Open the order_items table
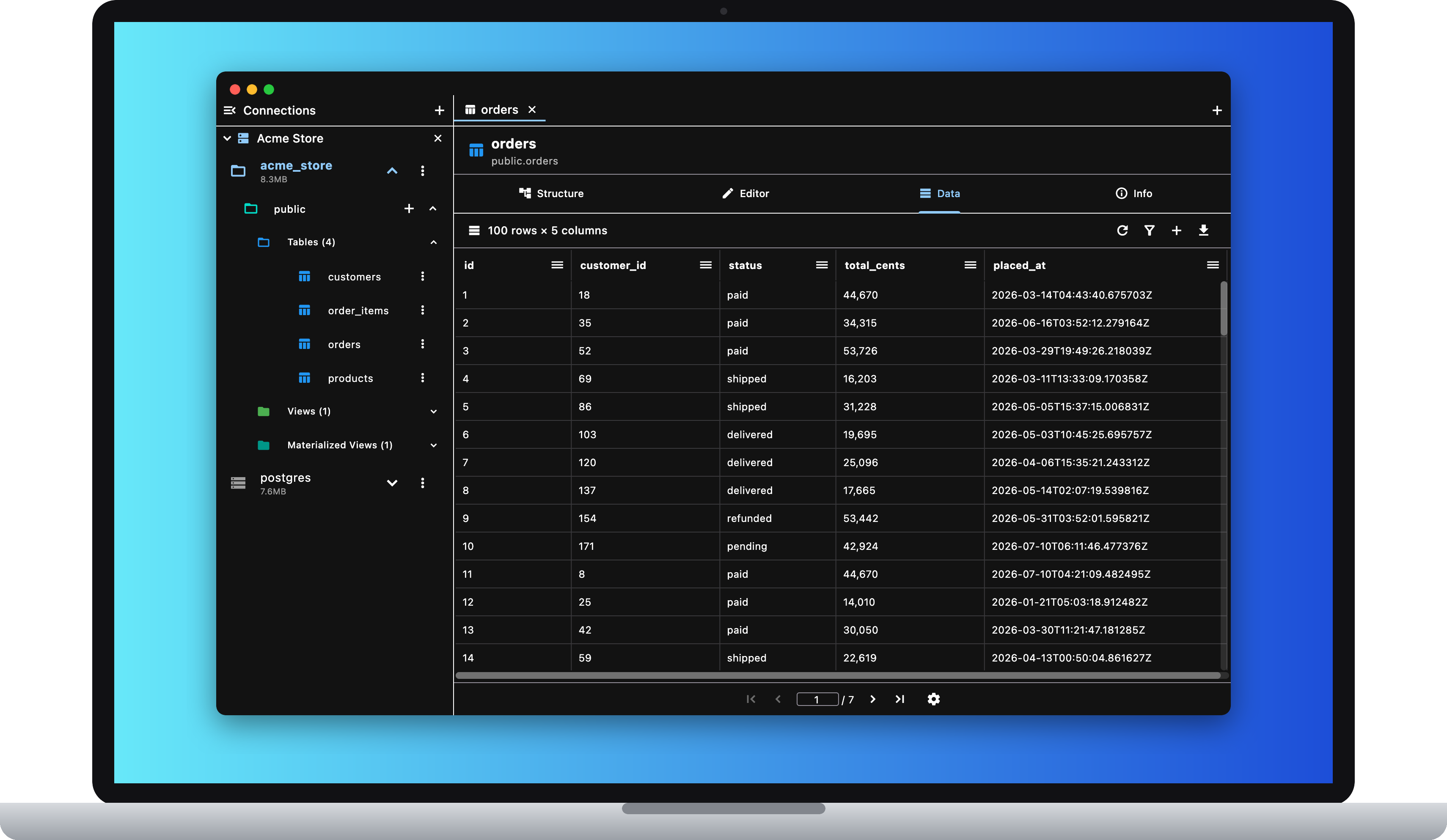This screenshot has width=1447, height=840. pos(358,310)
